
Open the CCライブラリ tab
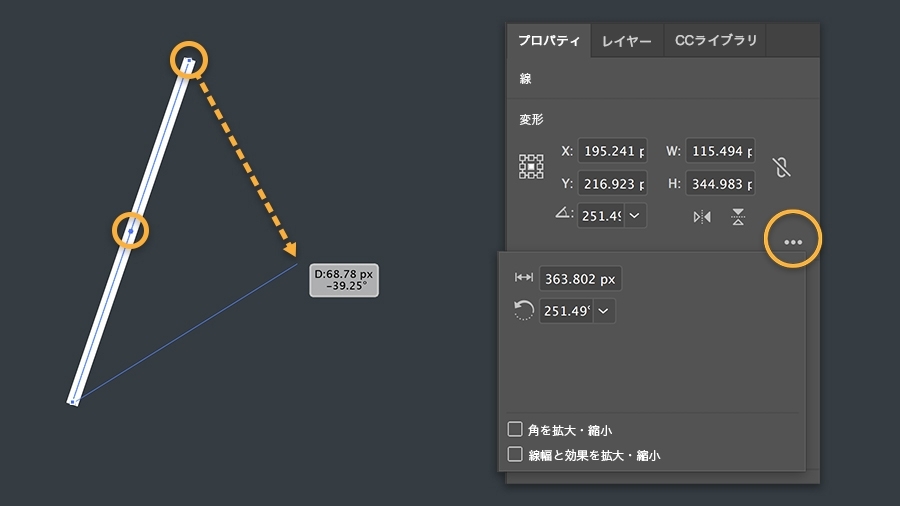(x=716, y=41)
